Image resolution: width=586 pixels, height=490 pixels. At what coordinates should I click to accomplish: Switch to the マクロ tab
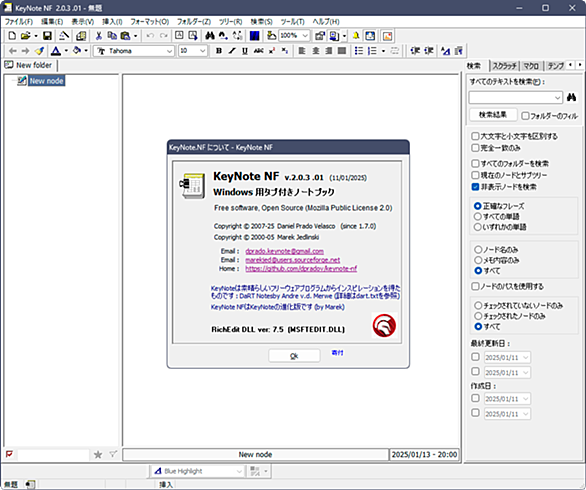tap(531, 66)
